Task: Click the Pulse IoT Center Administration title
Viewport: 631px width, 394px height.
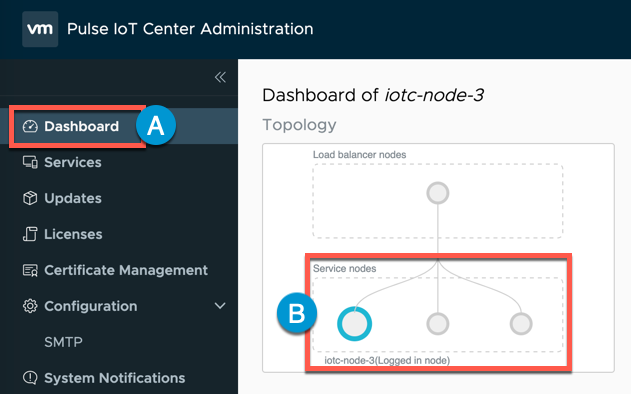Action: (x=190, y=29)
